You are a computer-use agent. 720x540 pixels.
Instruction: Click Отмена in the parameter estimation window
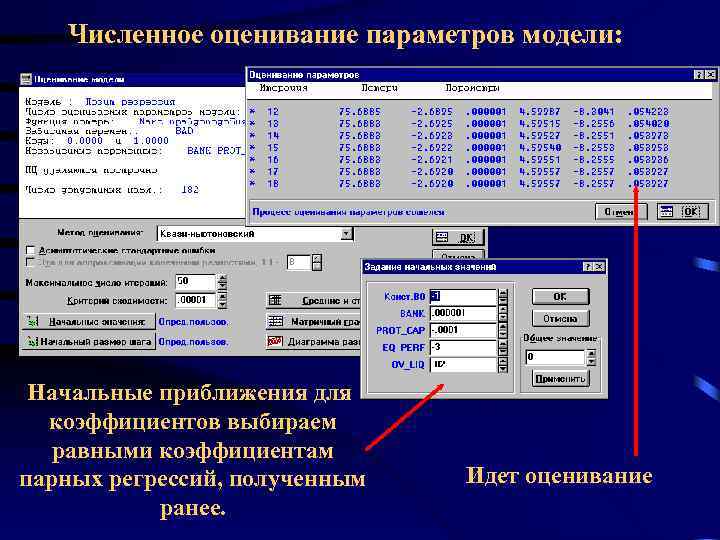pos(621,212)
